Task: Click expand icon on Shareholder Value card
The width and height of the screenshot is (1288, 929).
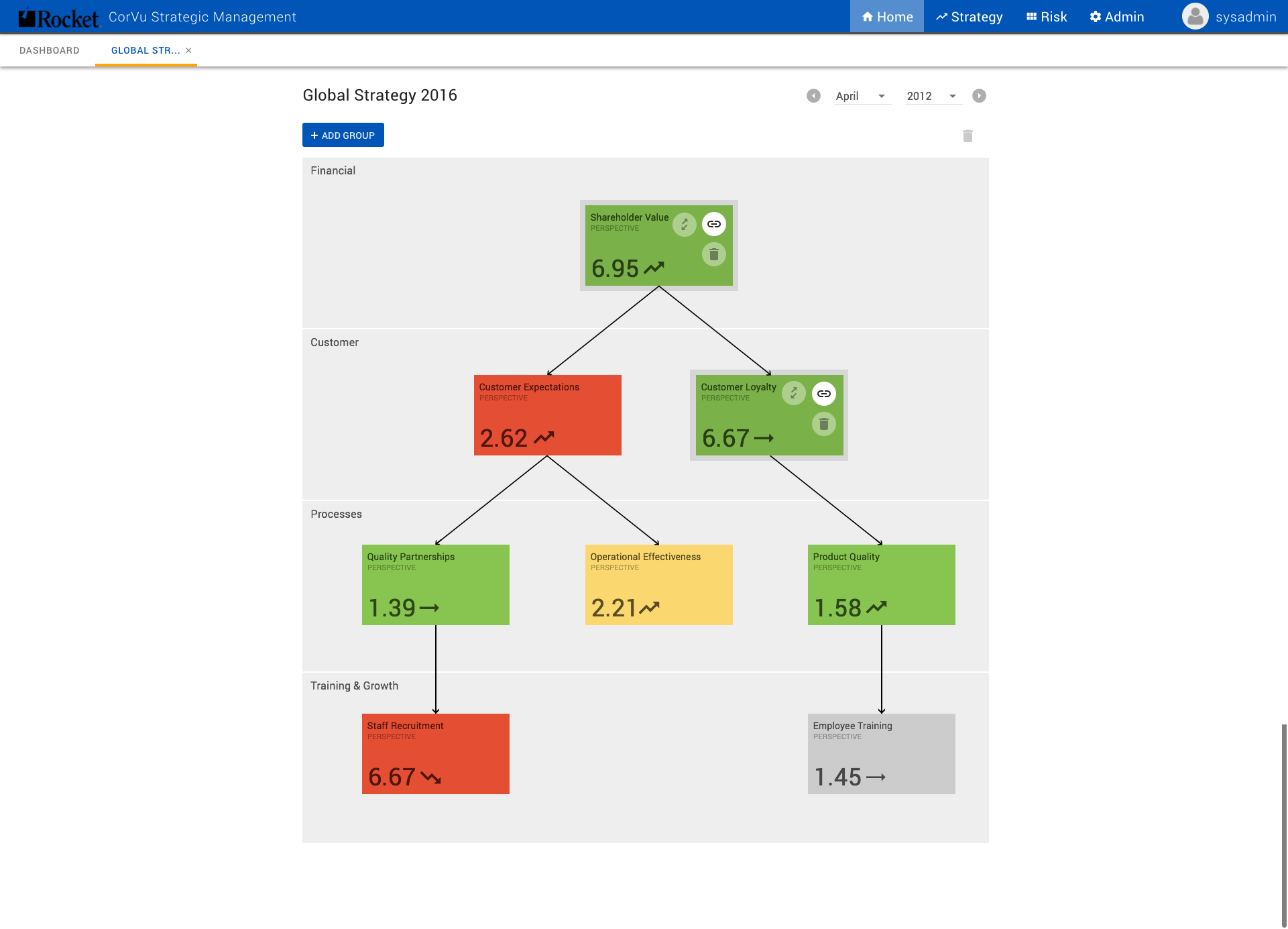Action: coord(685,224)
